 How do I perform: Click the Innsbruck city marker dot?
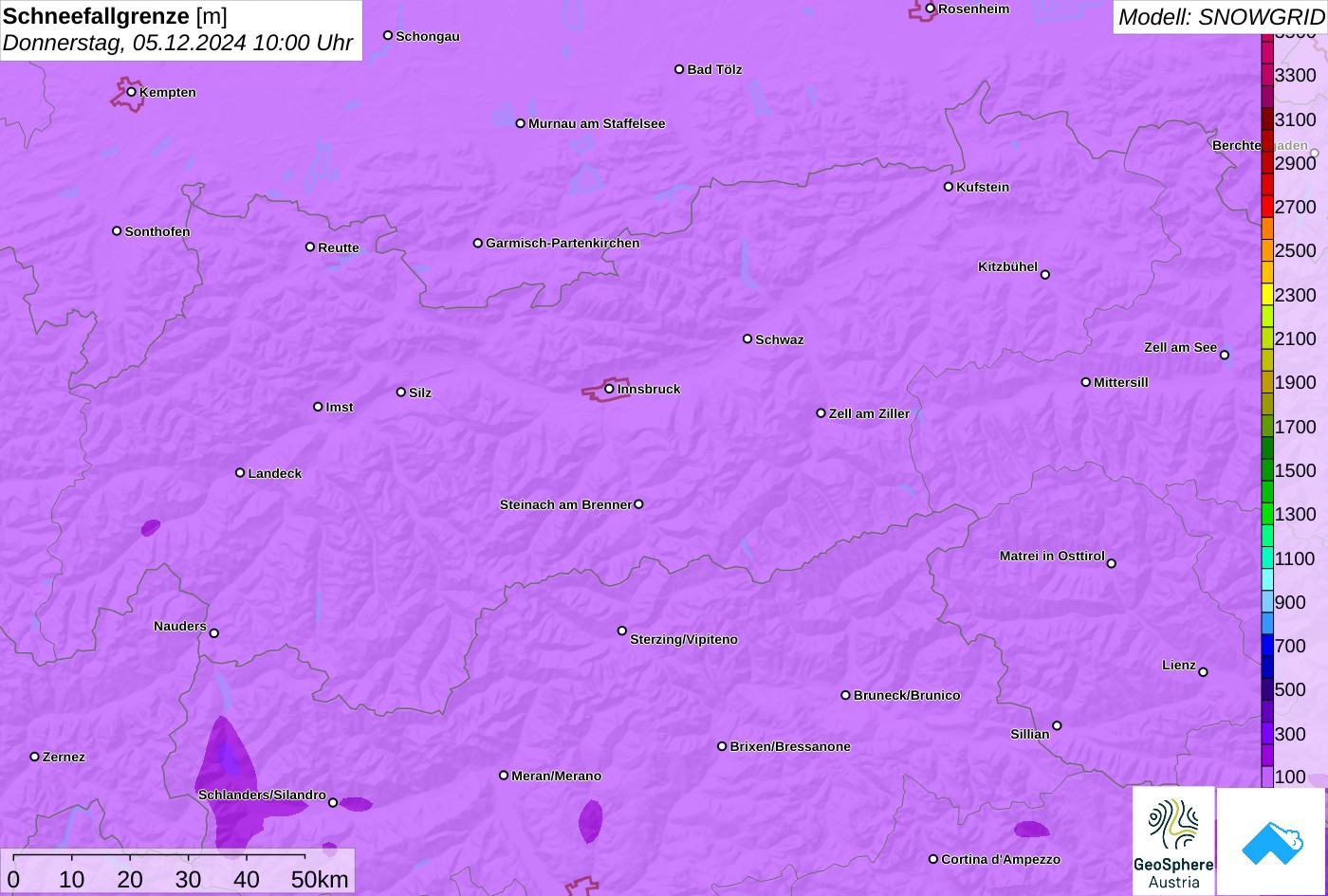[x=609, y=389]
